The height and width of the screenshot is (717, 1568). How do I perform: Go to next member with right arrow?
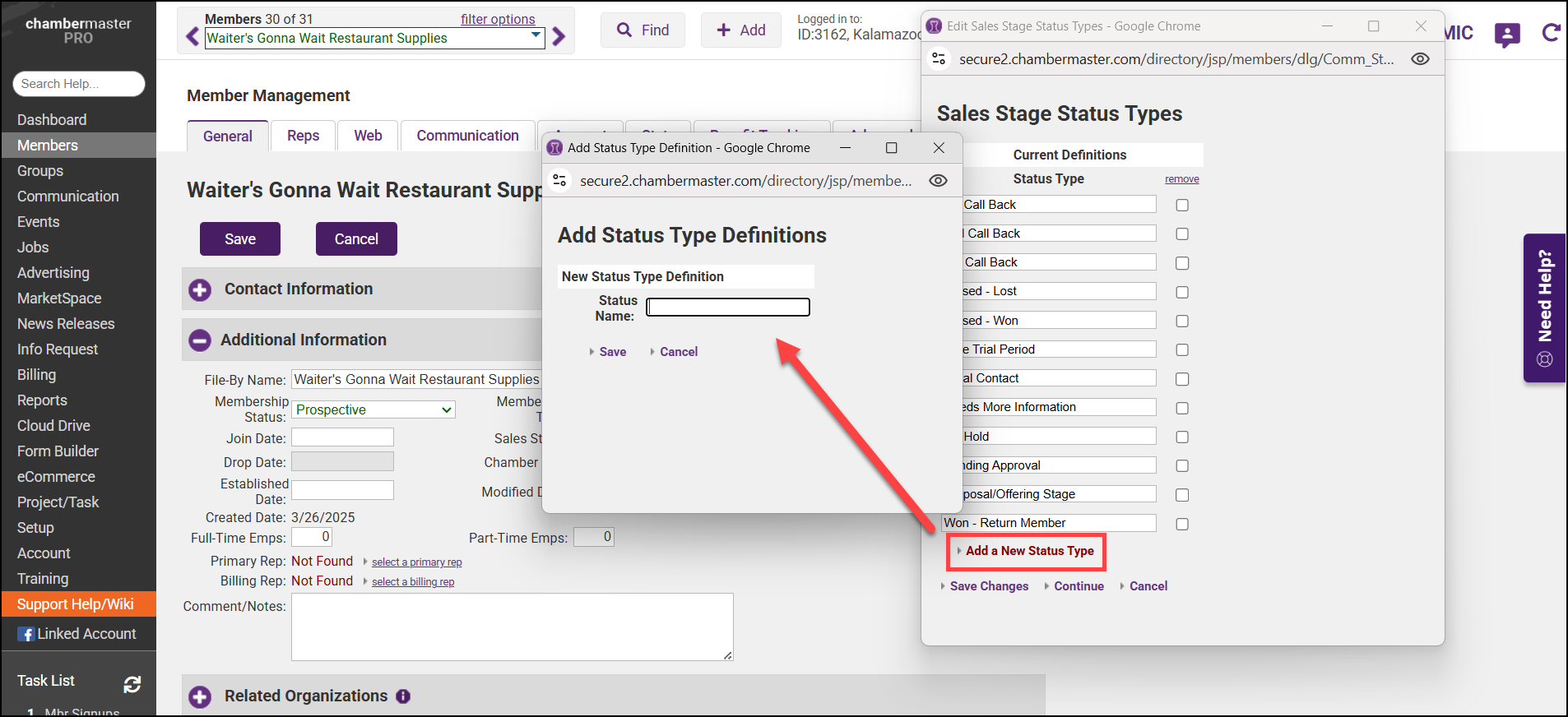point(559,37)
